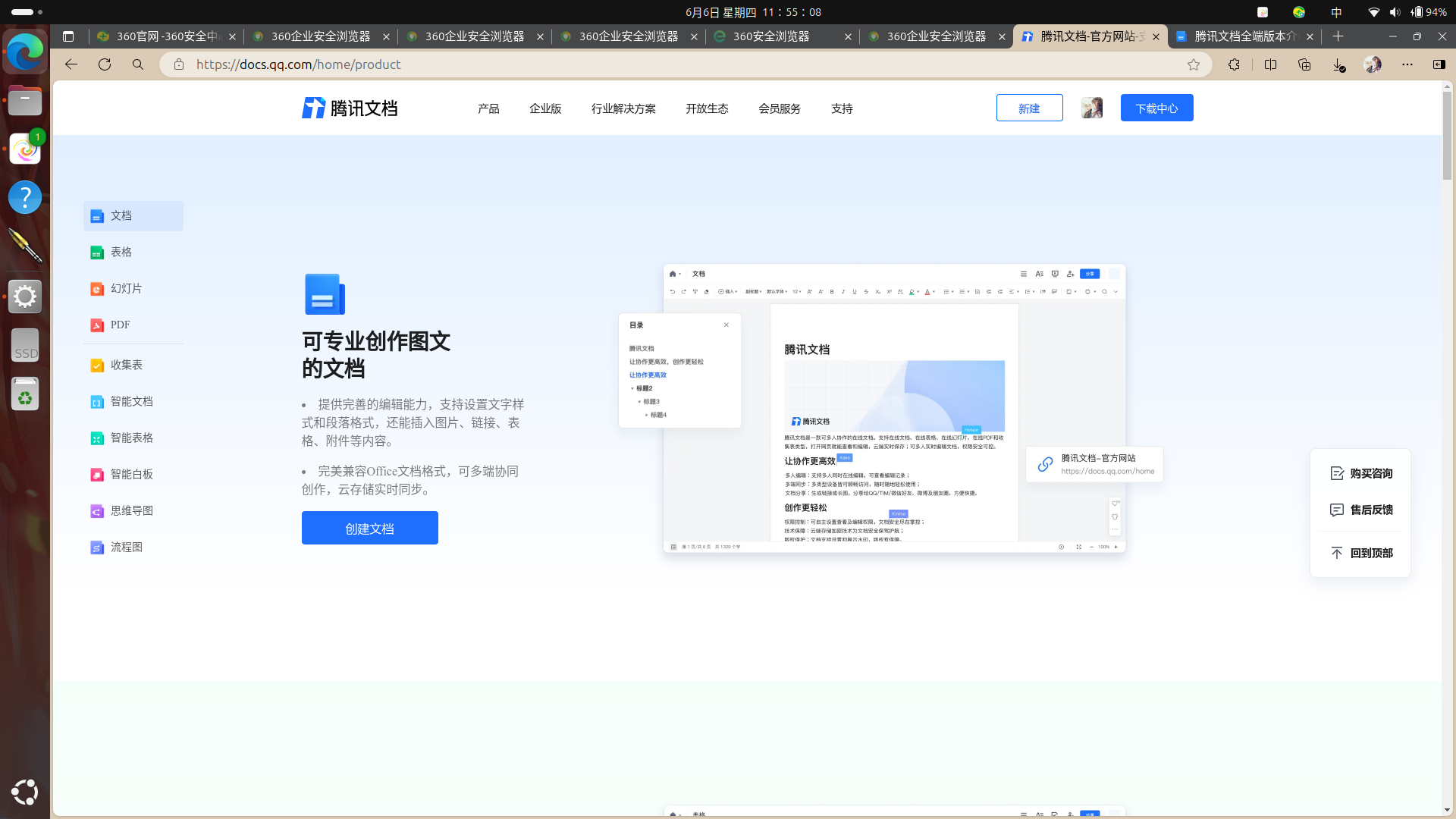
Task: Select PDF in the left sidebar
Action: pos(120,325)
